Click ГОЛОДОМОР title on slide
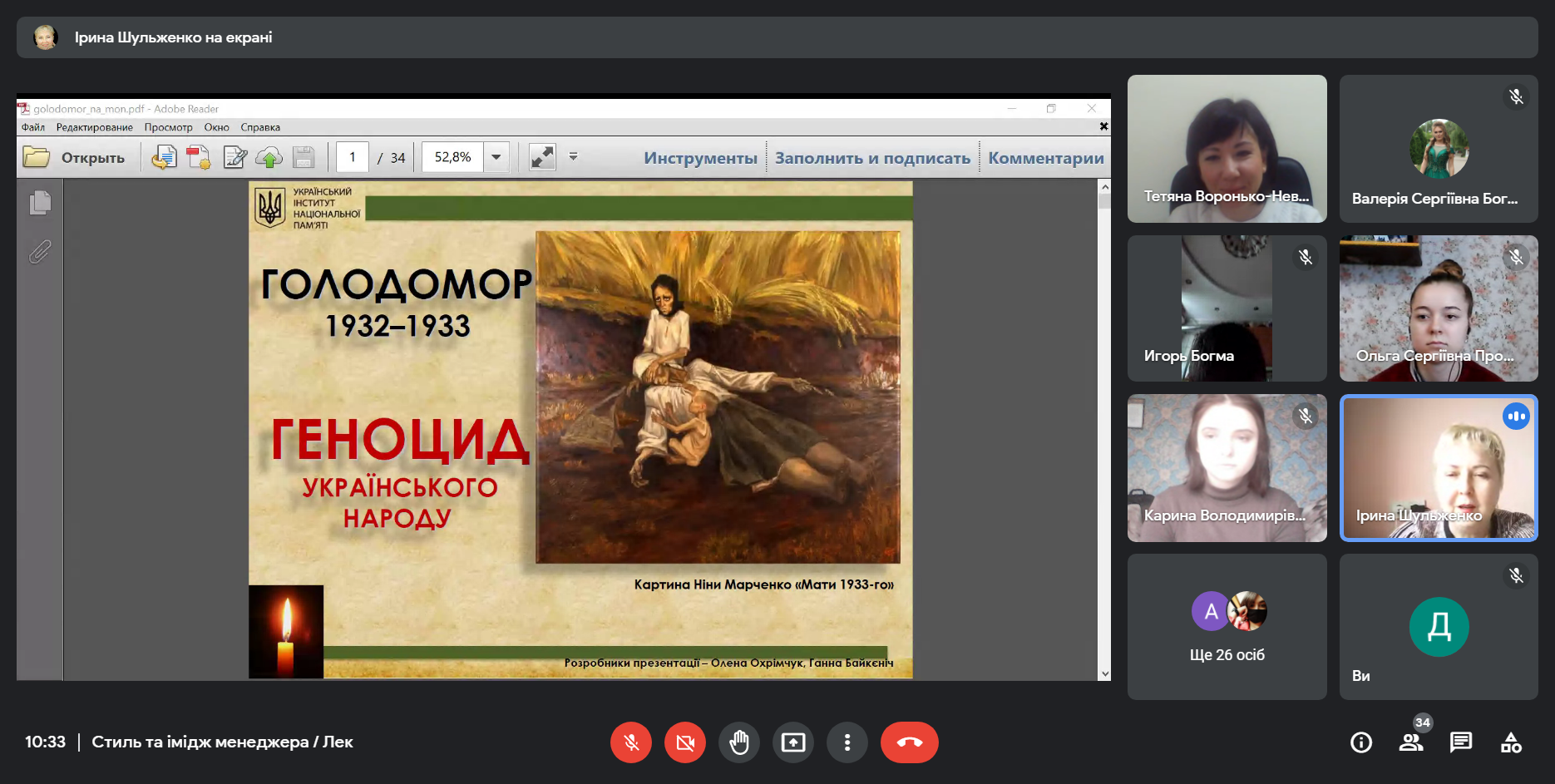The image size is (1555, 784). [x=397, y=284]
